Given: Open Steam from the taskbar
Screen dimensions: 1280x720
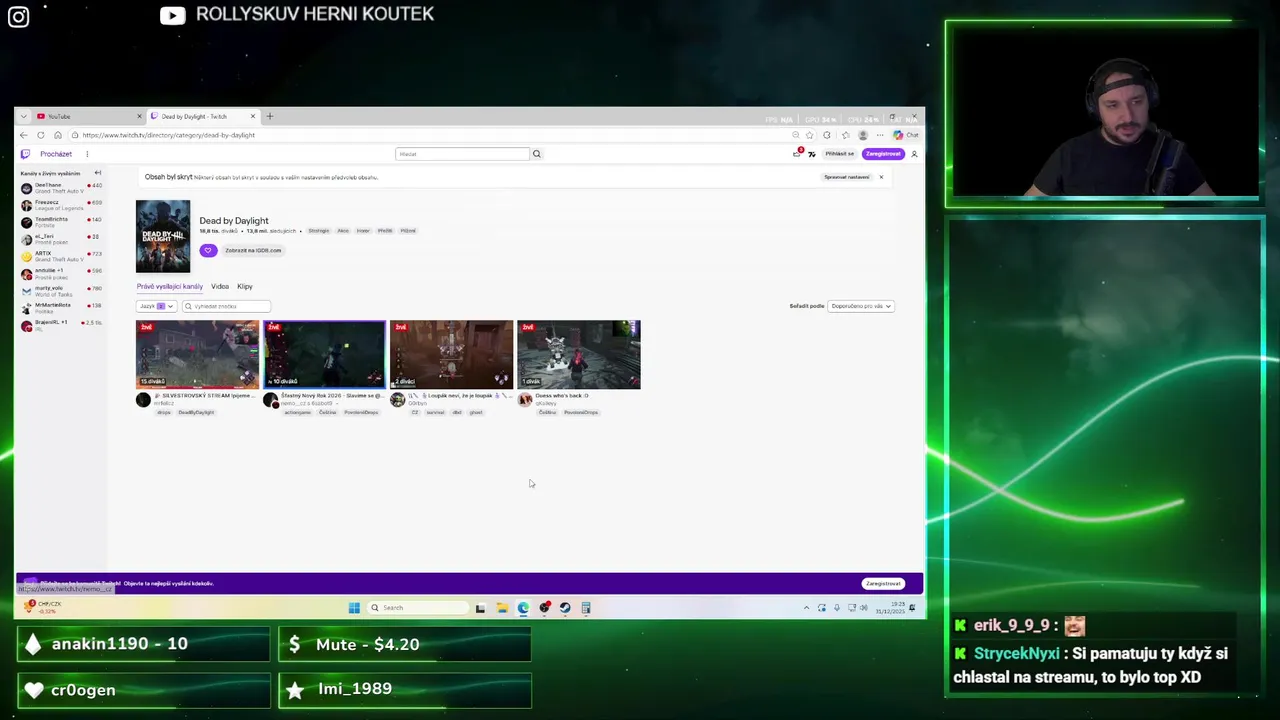Looking at the screenshot, I should (565, 608).
